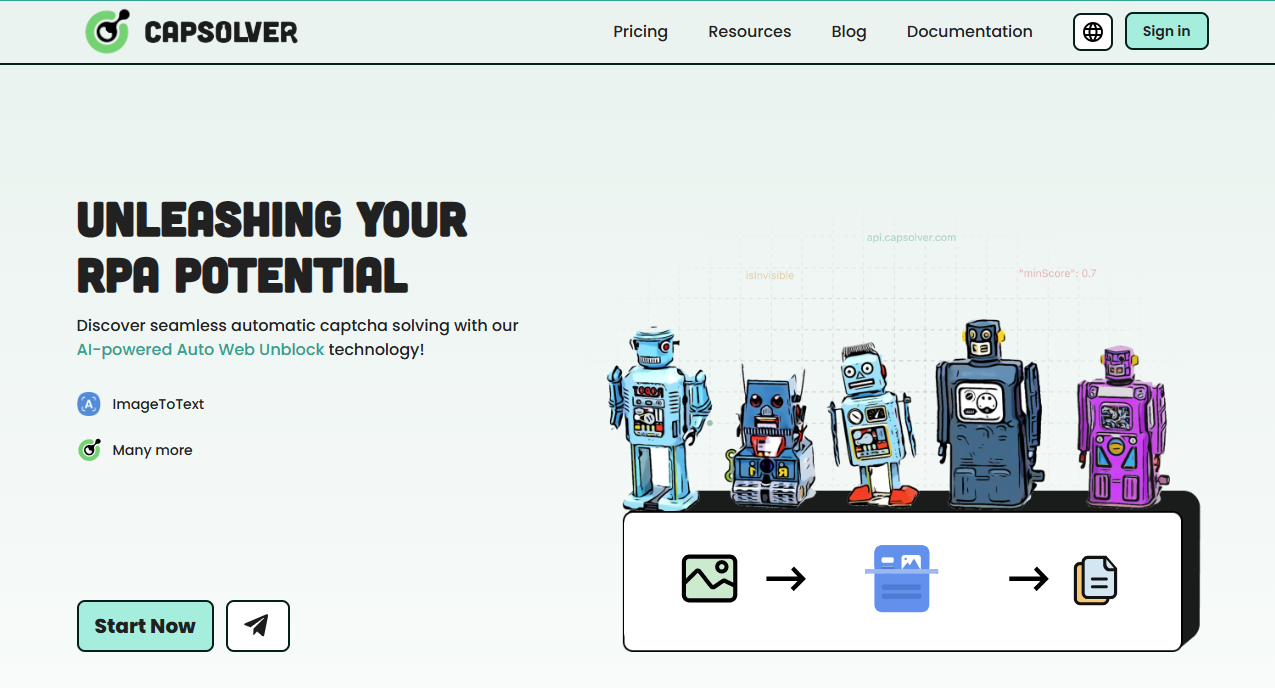The width and height of the screenshot is (1275, 688).
Task: Open the Documentation menu item
Action: 969,31
